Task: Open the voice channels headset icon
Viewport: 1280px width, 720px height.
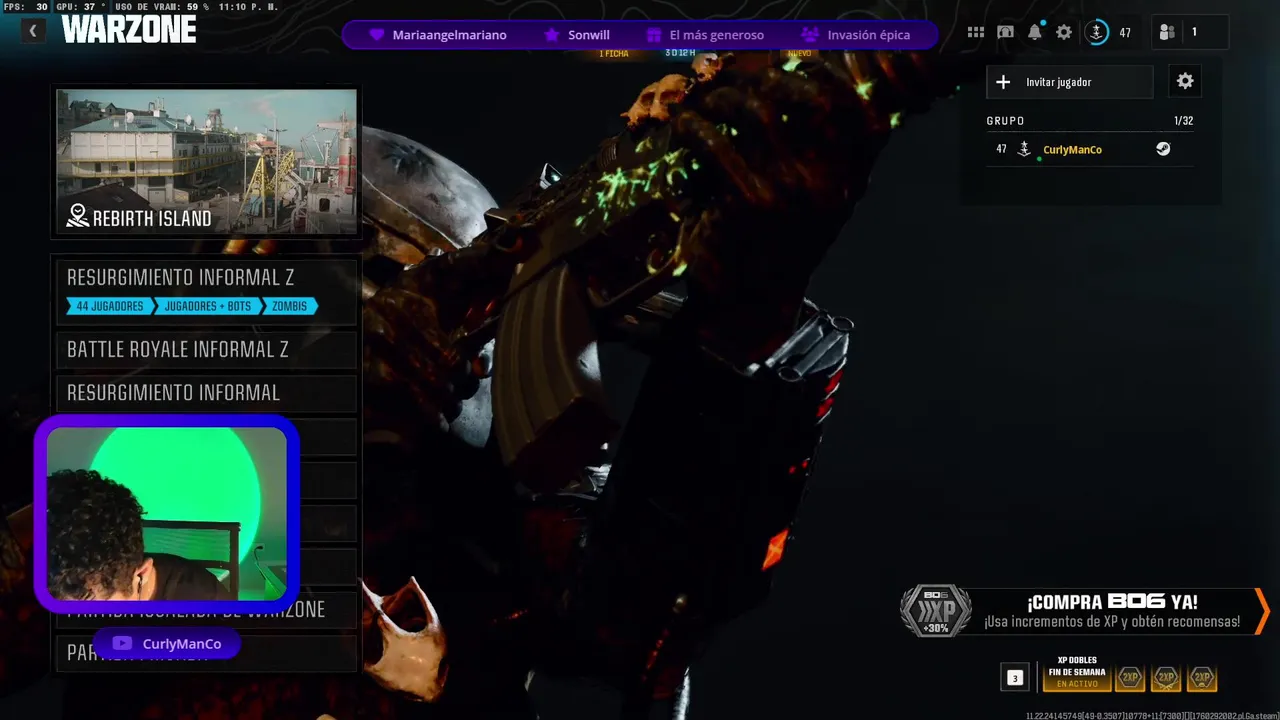Action: [x=1005, y=32]
